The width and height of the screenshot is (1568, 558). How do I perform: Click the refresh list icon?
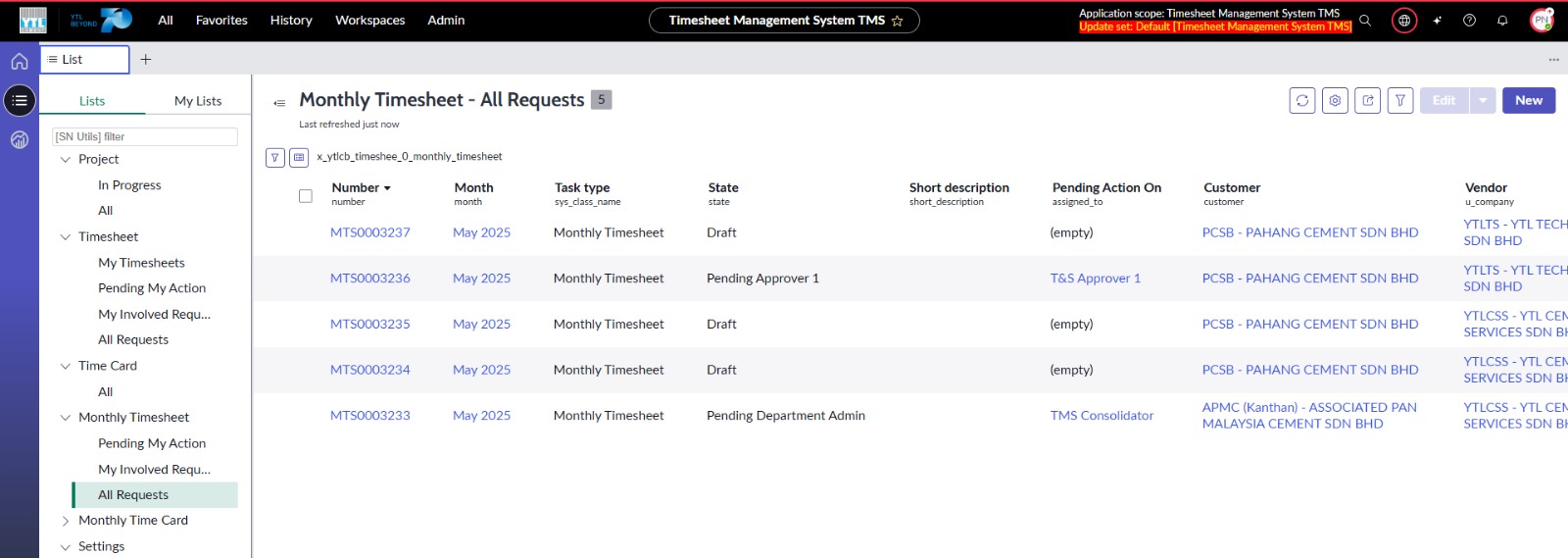click(1301, 100)
